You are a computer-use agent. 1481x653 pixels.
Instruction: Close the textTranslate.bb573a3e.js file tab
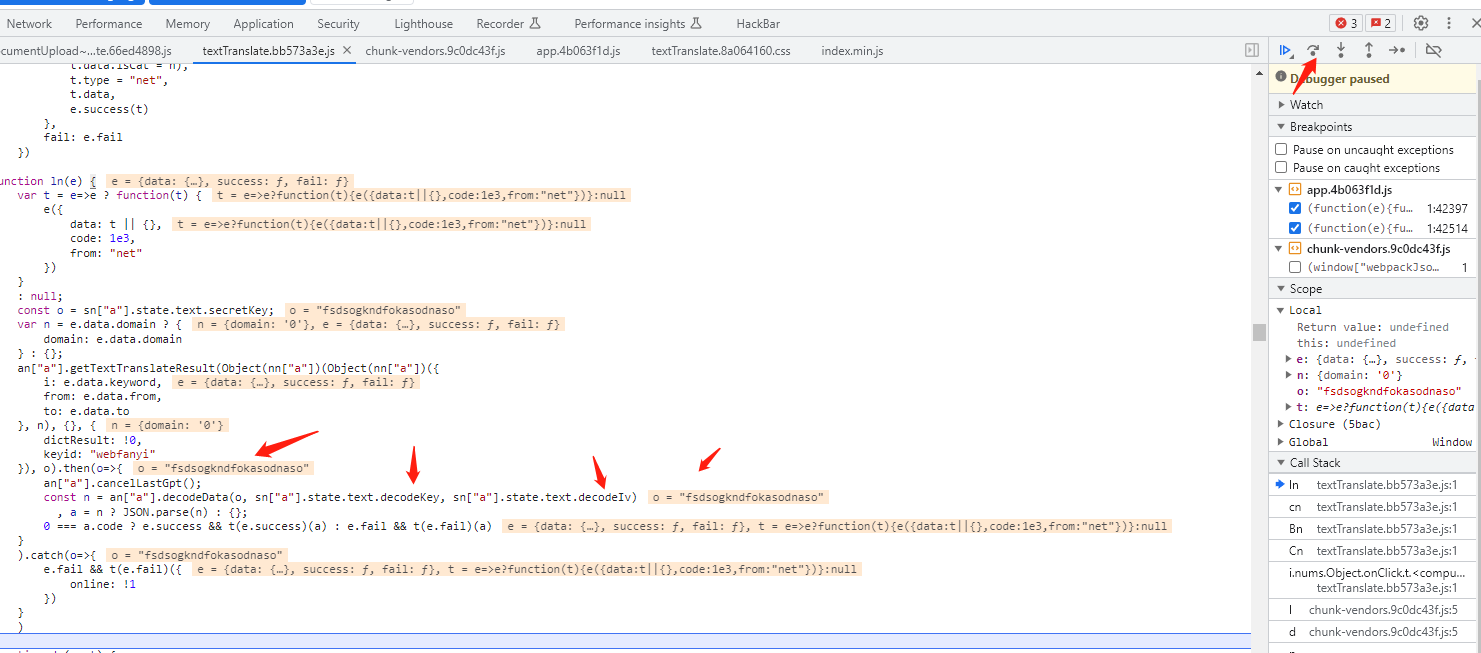[346, 50]
